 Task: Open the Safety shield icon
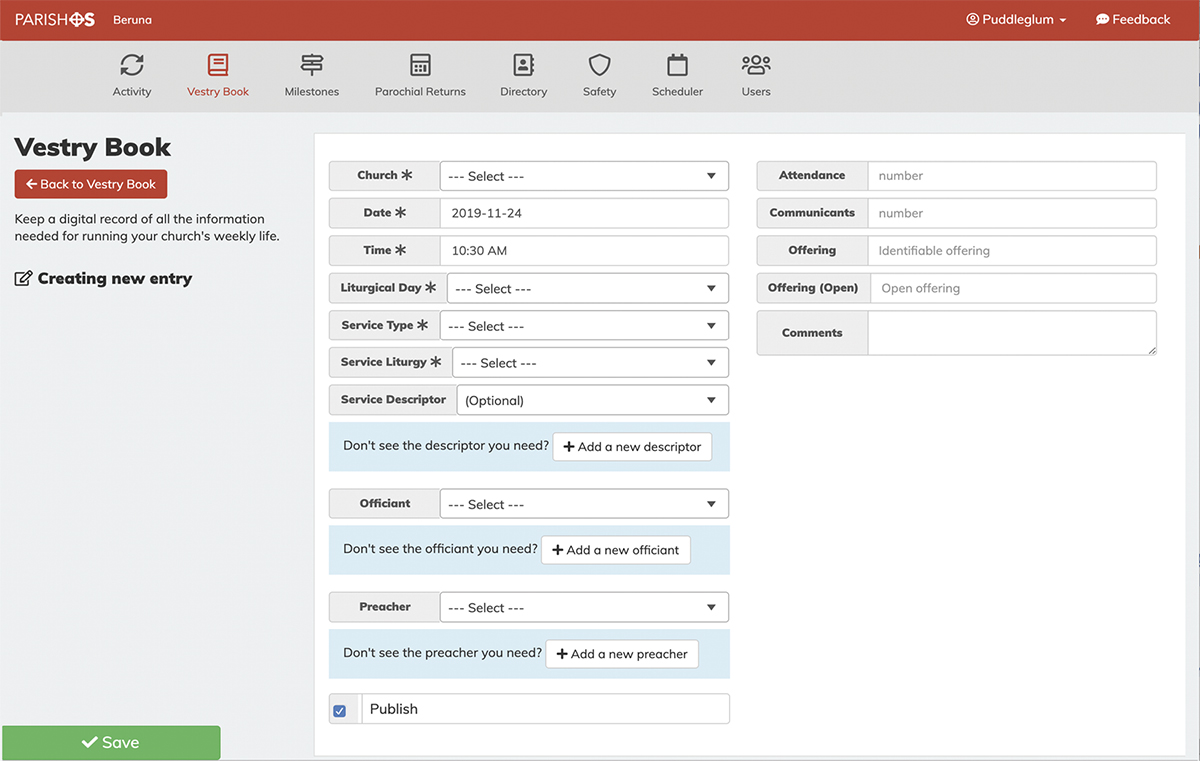[x=599, y=66]
